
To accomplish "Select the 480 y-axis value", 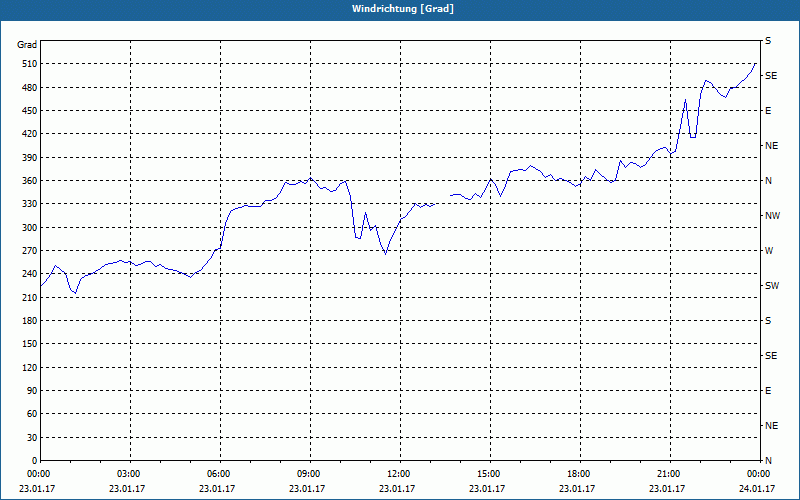I will [x=30, y=88].
